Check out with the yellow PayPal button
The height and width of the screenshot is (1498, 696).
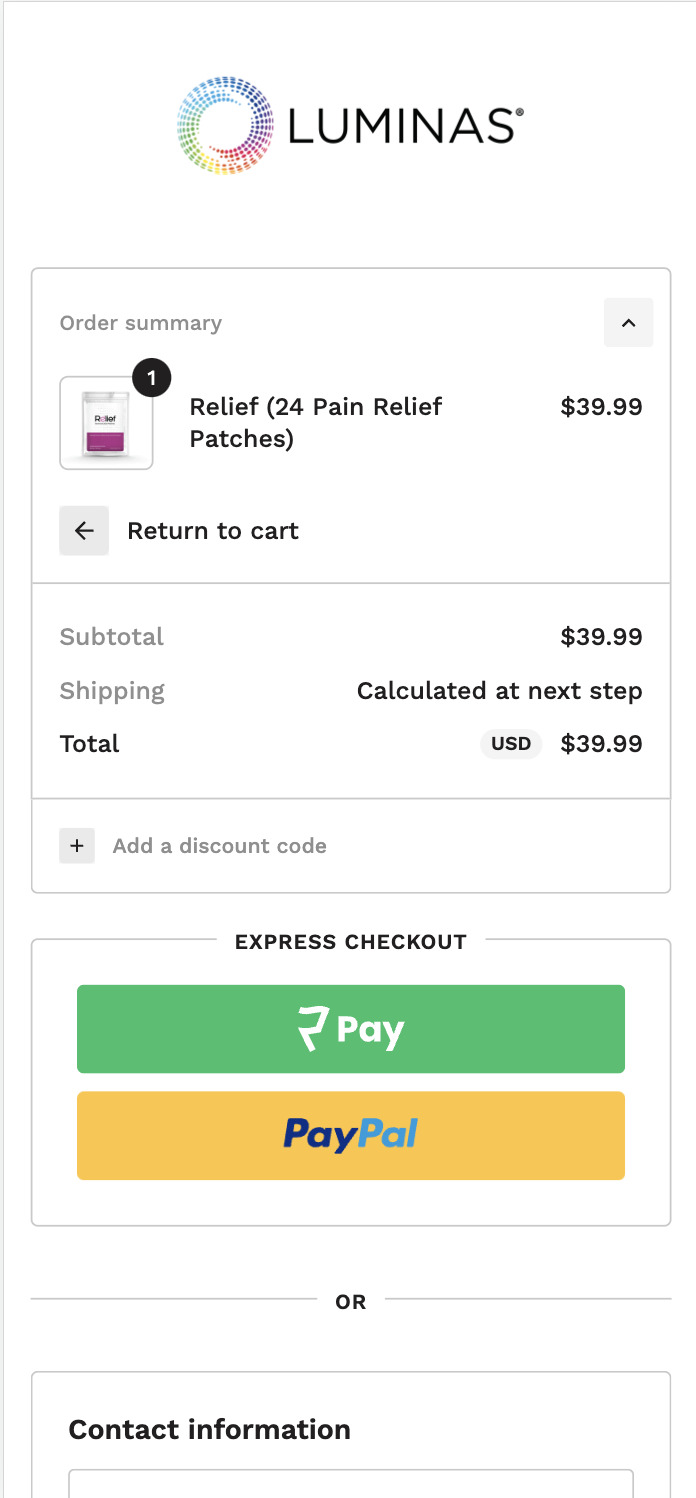click(x=351, y=1135)
